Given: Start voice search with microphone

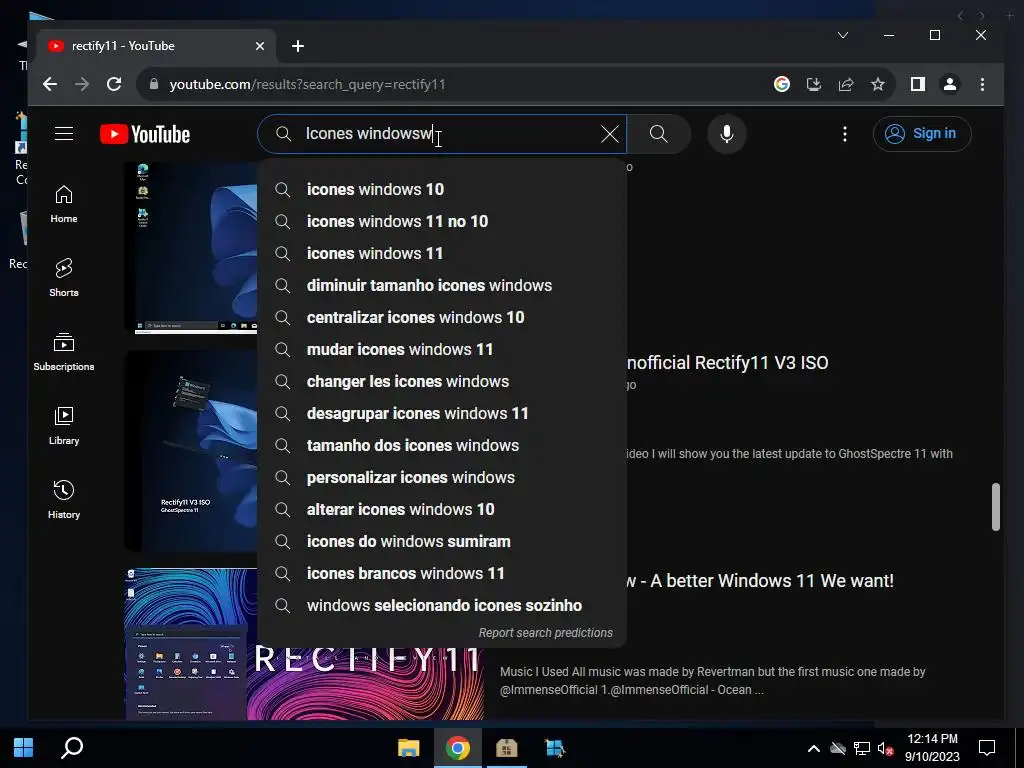Looking at the screenshot, I should 726,134.
